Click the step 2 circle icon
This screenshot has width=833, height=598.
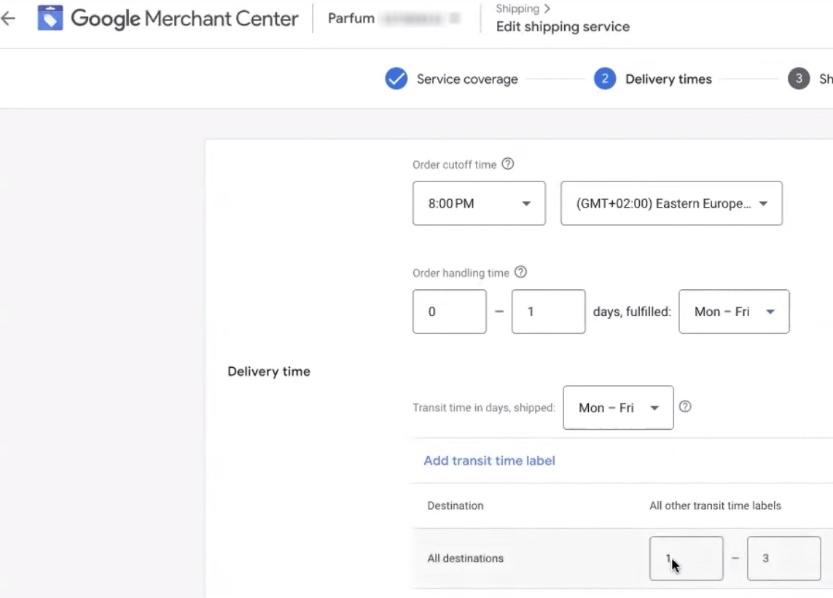coord(604,79)
